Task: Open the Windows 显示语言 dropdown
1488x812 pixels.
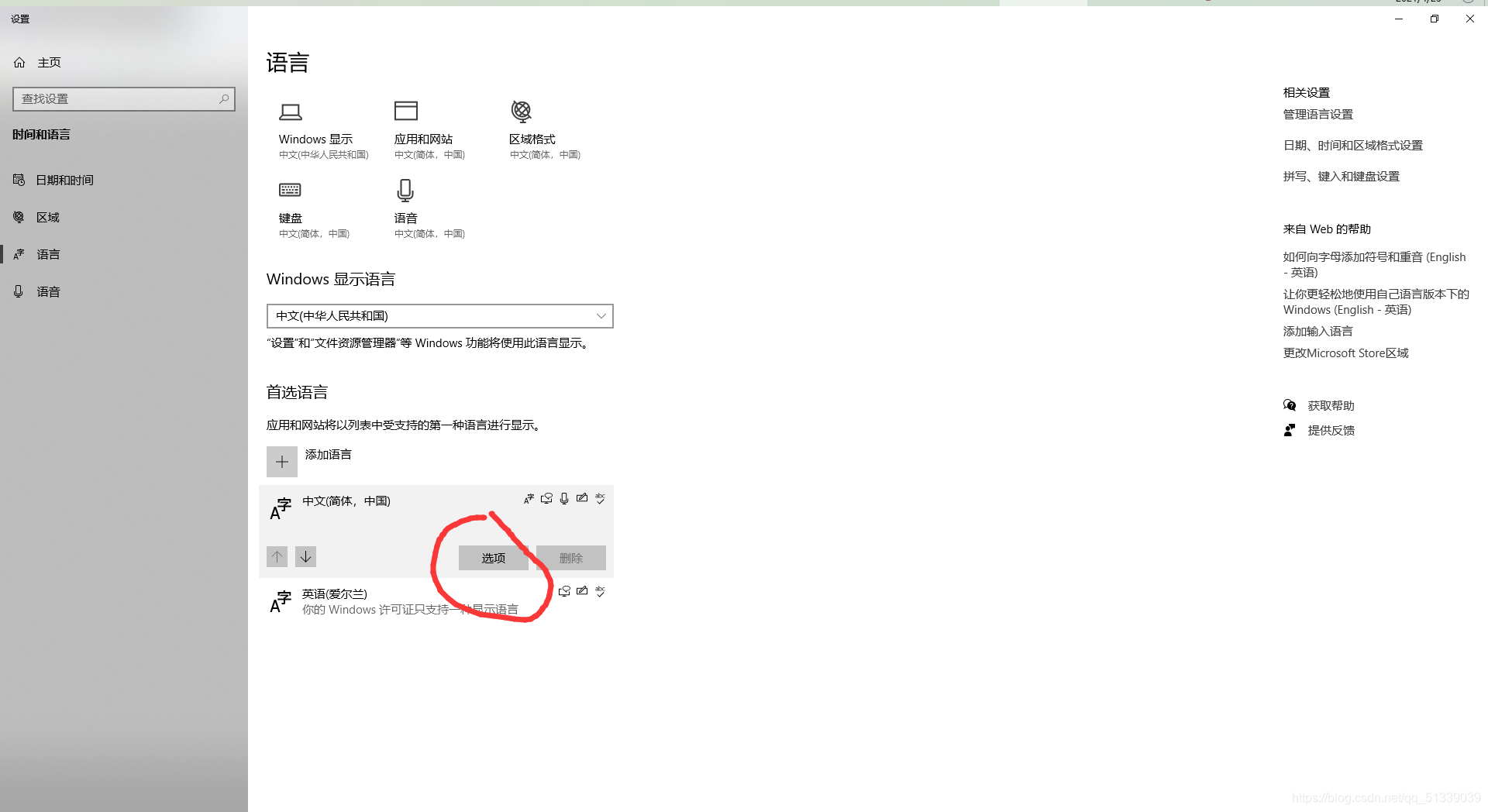Action: click(440, 316)
